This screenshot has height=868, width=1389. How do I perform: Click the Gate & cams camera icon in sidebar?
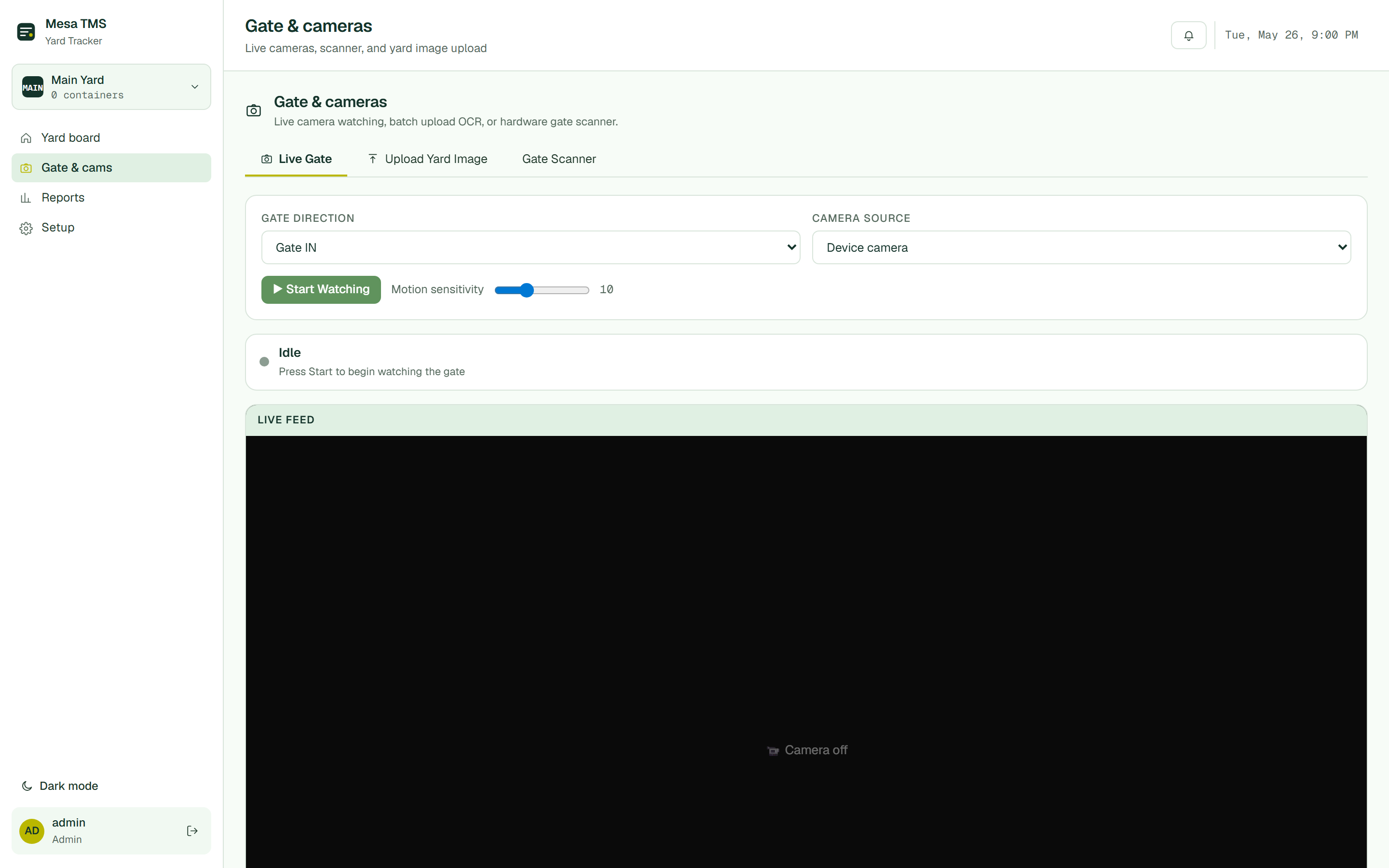(26, 168)
